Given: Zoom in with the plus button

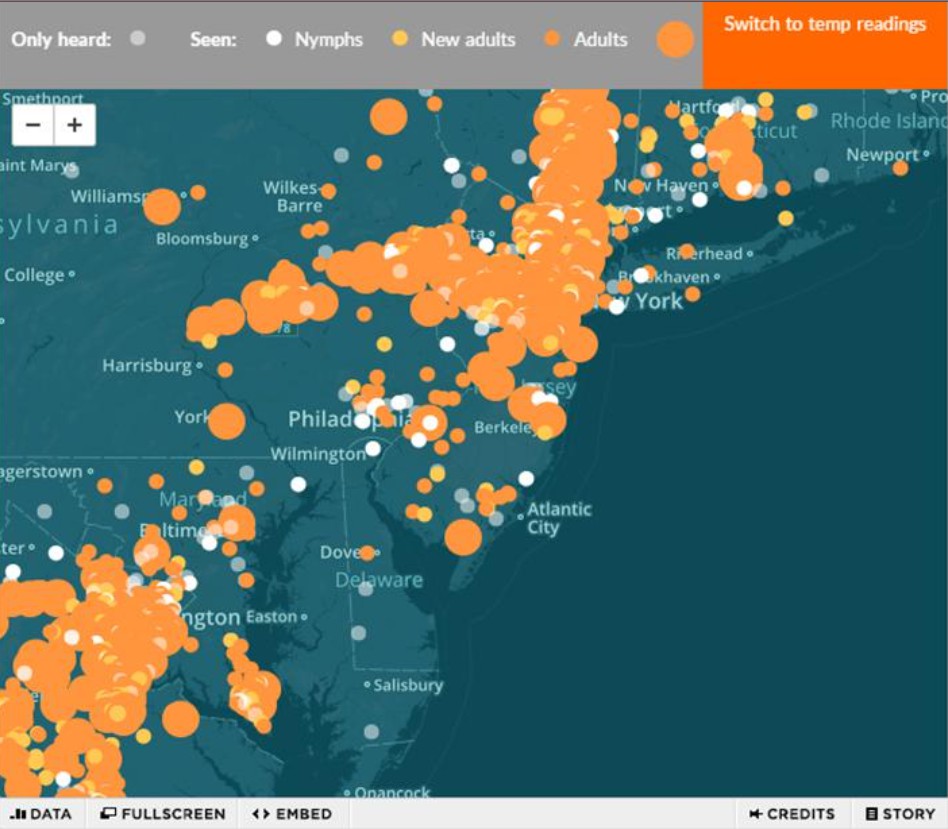Looking at the screenshot, I should 75,126.
